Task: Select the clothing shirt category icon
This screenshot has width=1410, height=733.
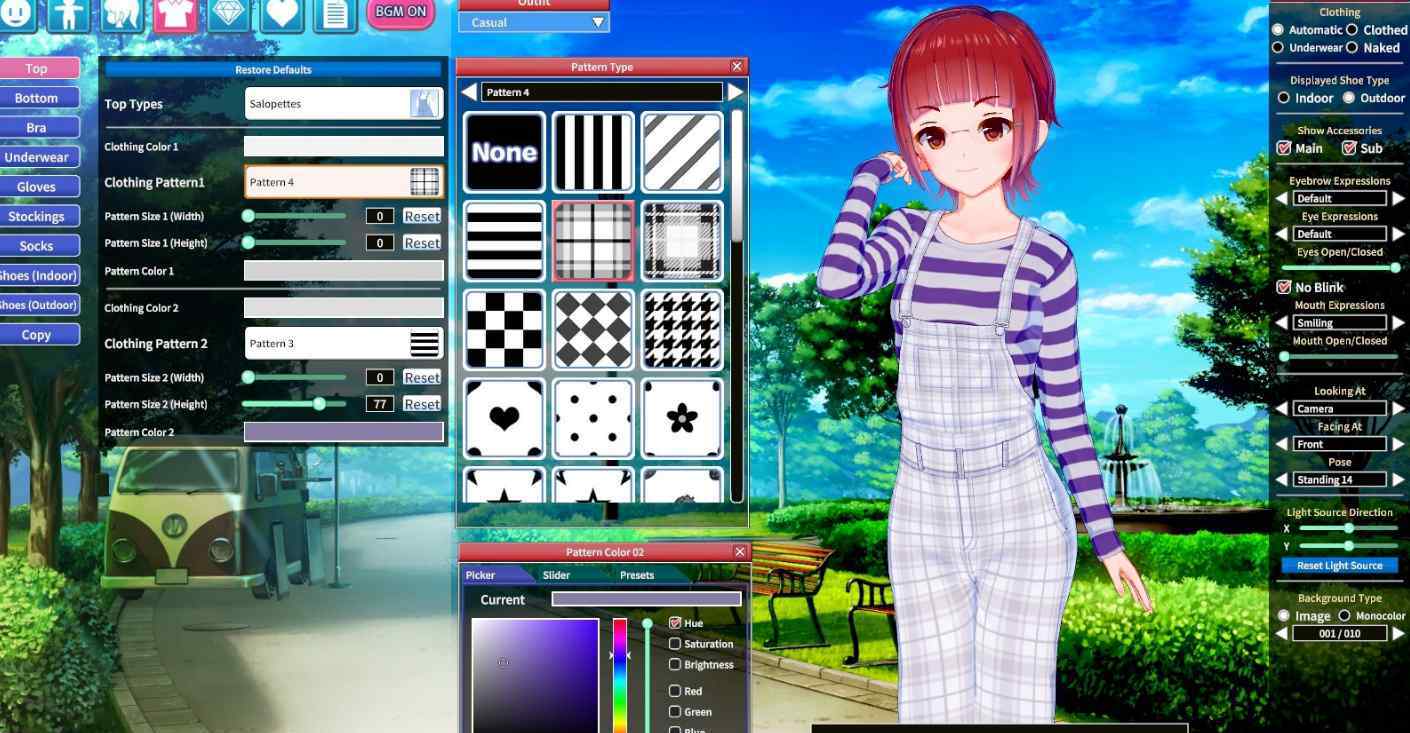Action: tap(175, 13)
